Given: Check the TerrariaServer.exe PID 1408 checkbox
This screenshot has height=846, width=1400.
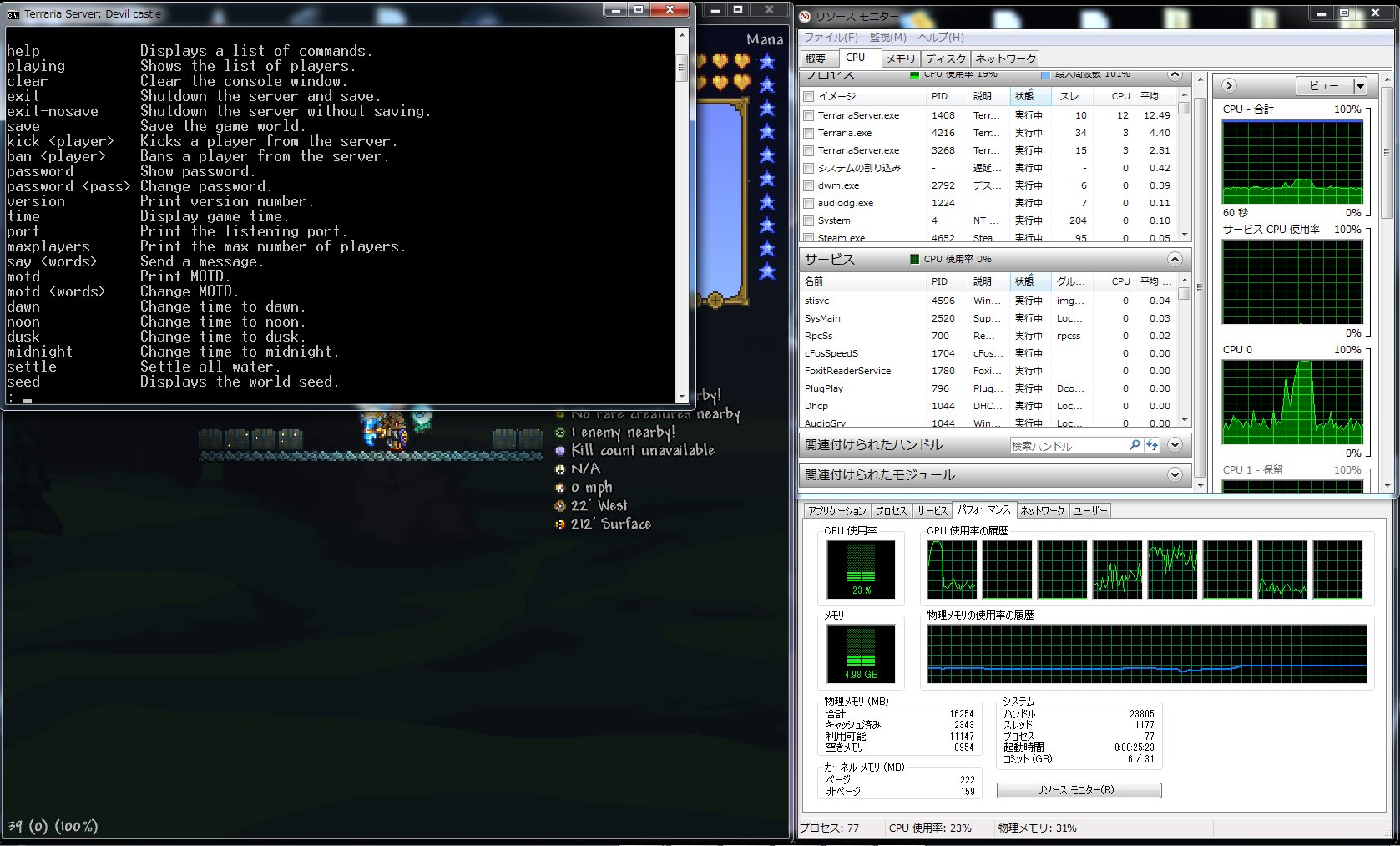Looking at the screenshot, I should [808, 115].
